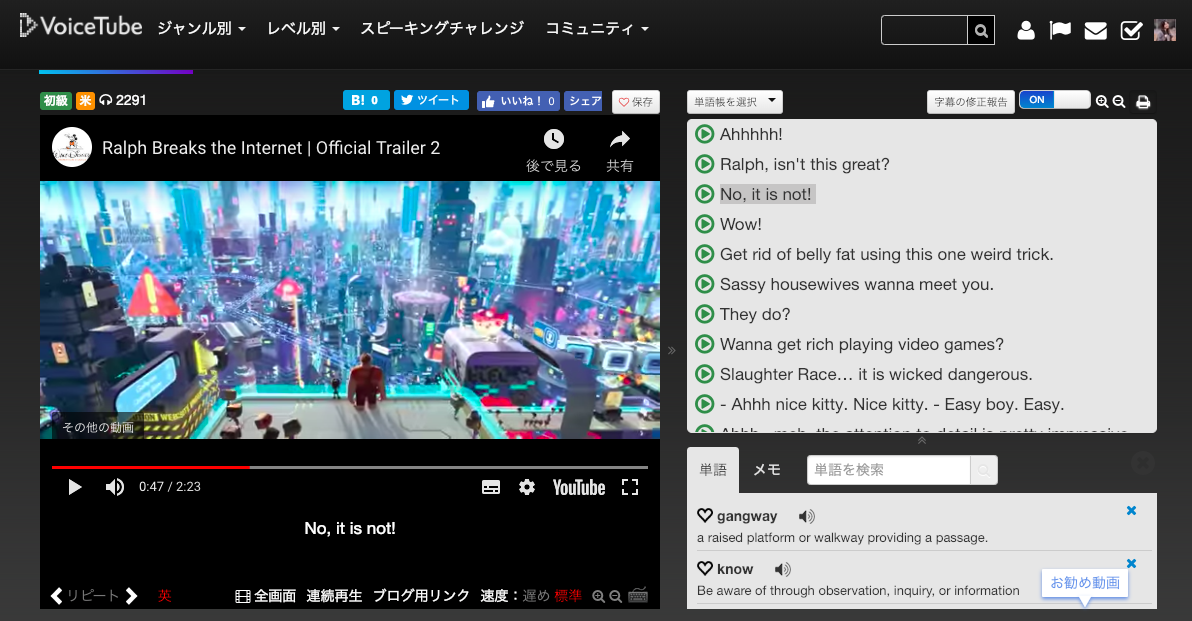Open スピーキングチャレンジ speaking challenge
The height and width of the screenshot is (621, 1192).
pyautogui.click(x=442, y=28)
